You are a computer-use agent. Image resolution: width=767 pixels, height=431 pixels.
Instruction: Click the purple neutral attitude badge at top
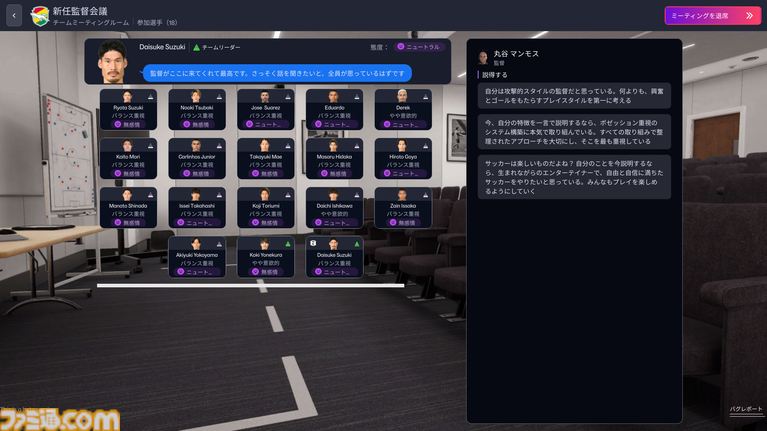(419, 47)
